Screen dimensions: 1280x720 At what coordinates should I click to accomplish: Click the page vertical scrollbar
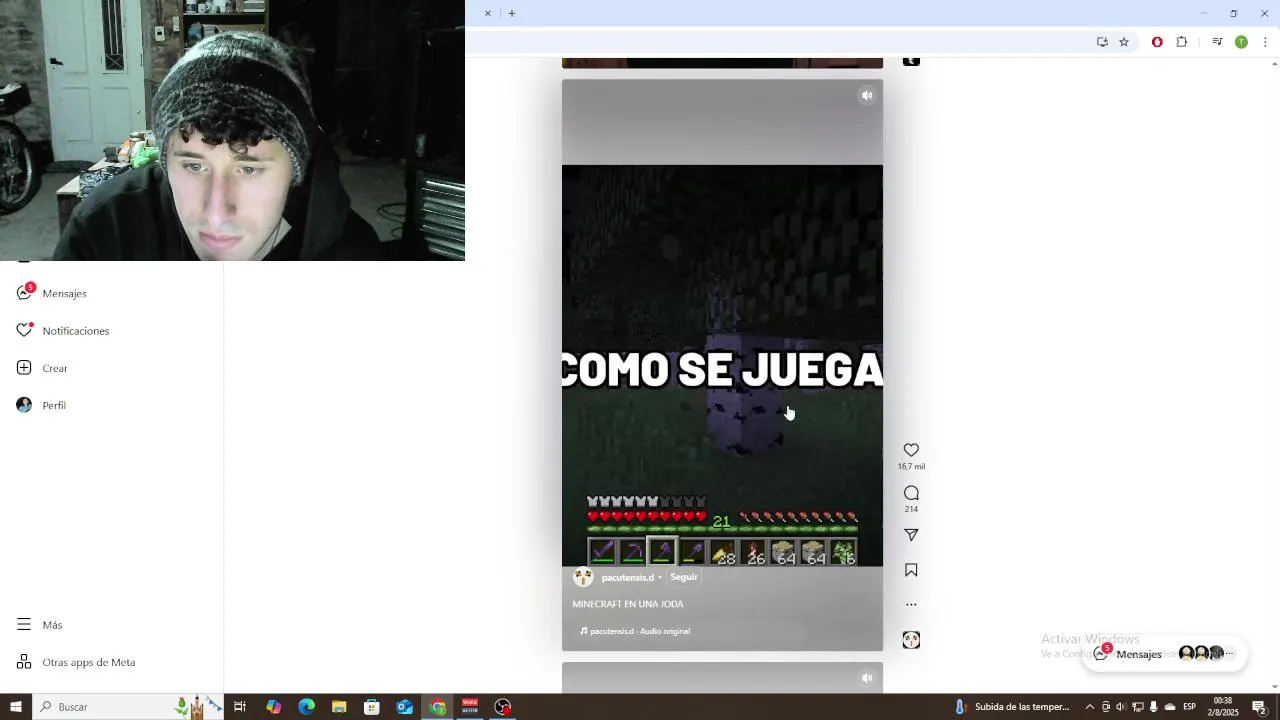click(x=1274, y=374)
